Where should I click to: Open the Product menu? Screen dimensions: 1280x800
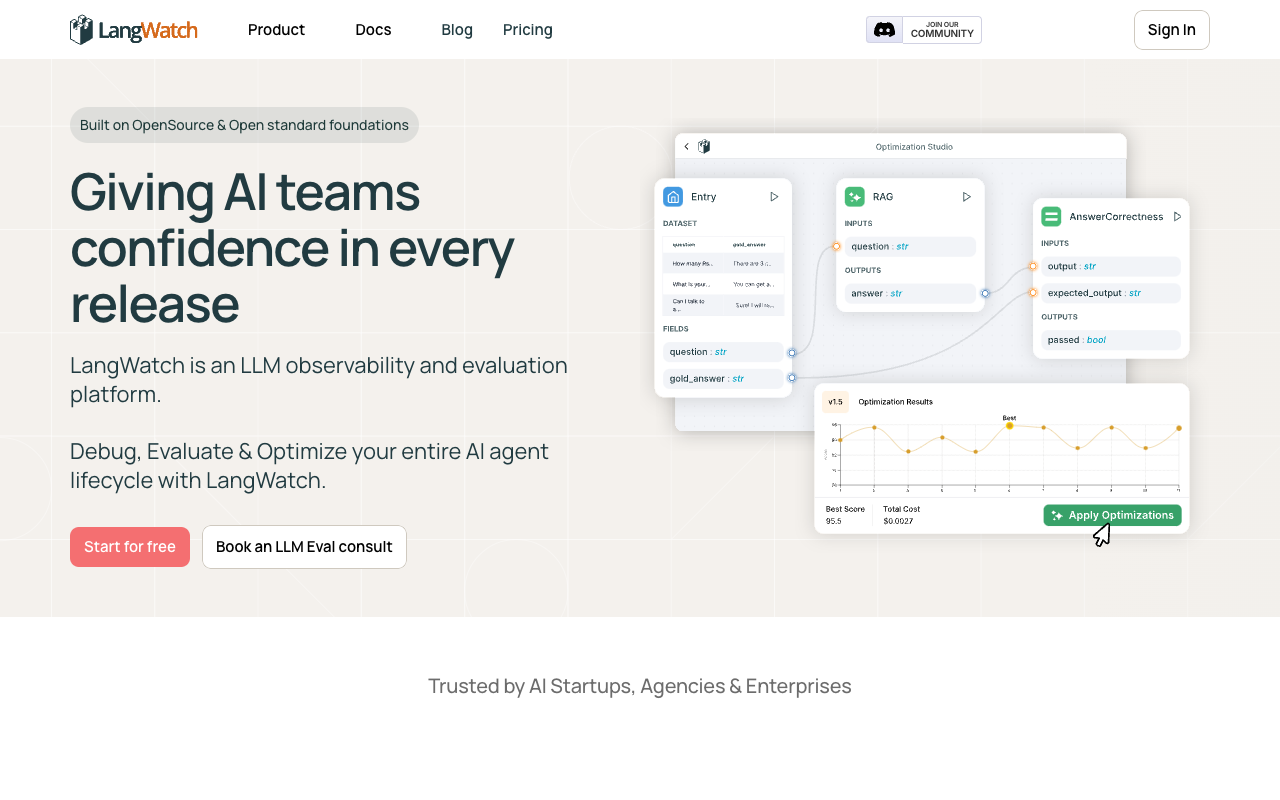276,30
